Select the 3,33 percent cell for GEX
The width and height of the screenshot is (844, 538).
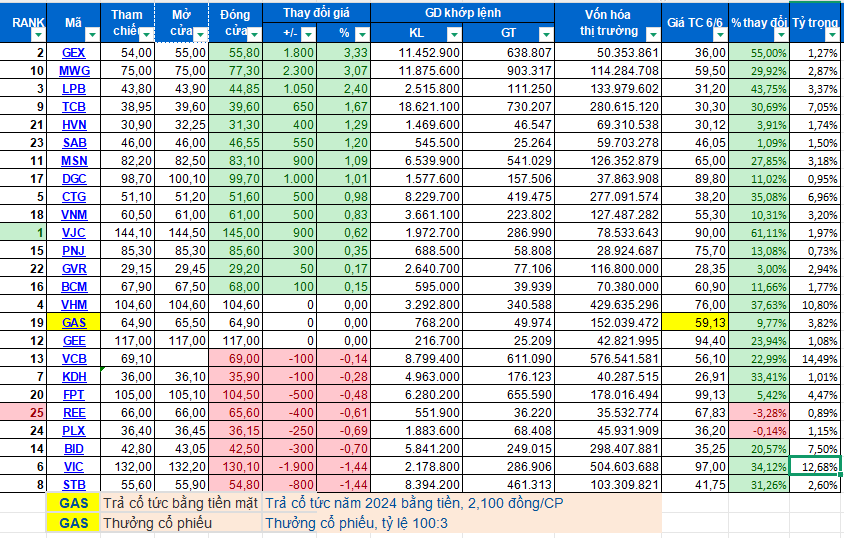click(343, 53)
